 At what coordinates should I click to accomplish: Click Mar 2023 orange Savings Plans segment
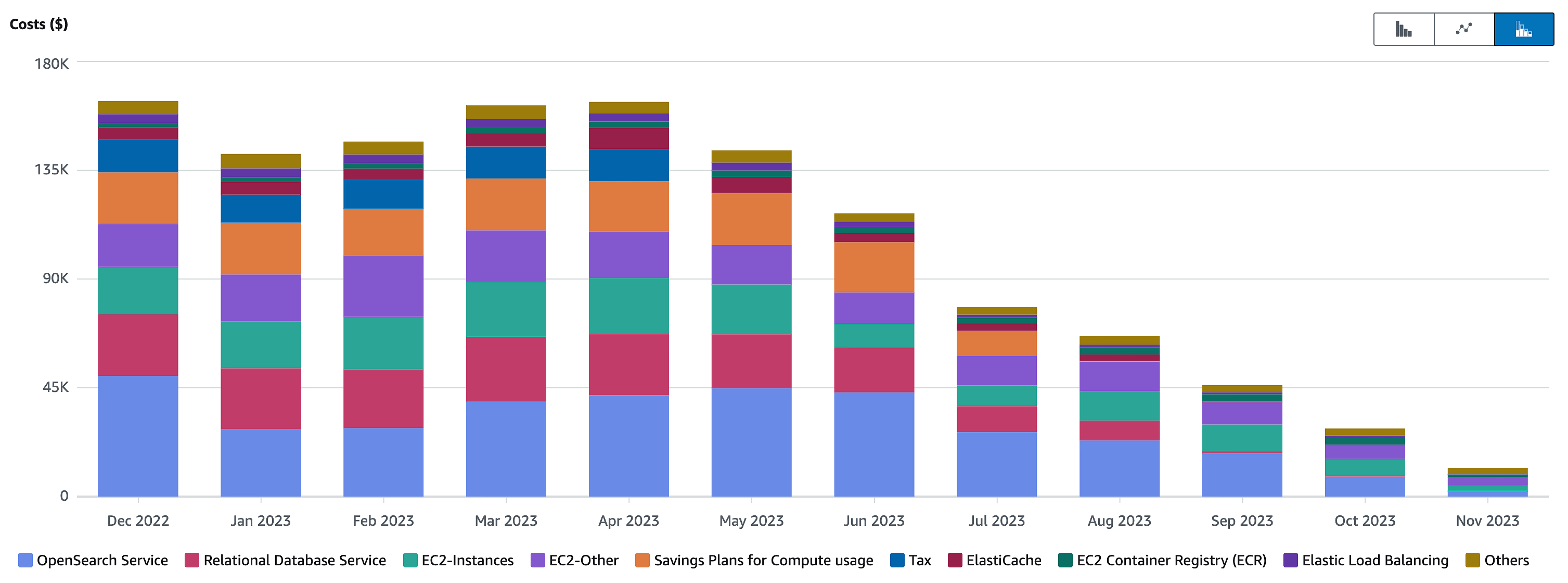coord(506,204)
